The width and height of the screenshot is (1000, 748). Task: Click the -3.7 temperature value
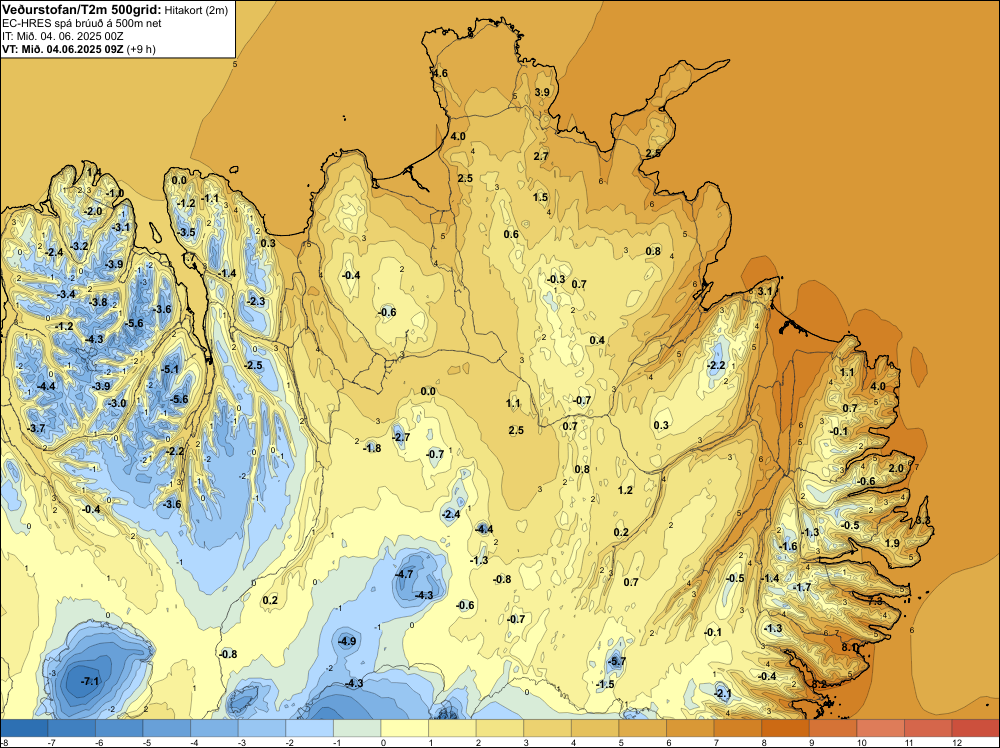36,428
